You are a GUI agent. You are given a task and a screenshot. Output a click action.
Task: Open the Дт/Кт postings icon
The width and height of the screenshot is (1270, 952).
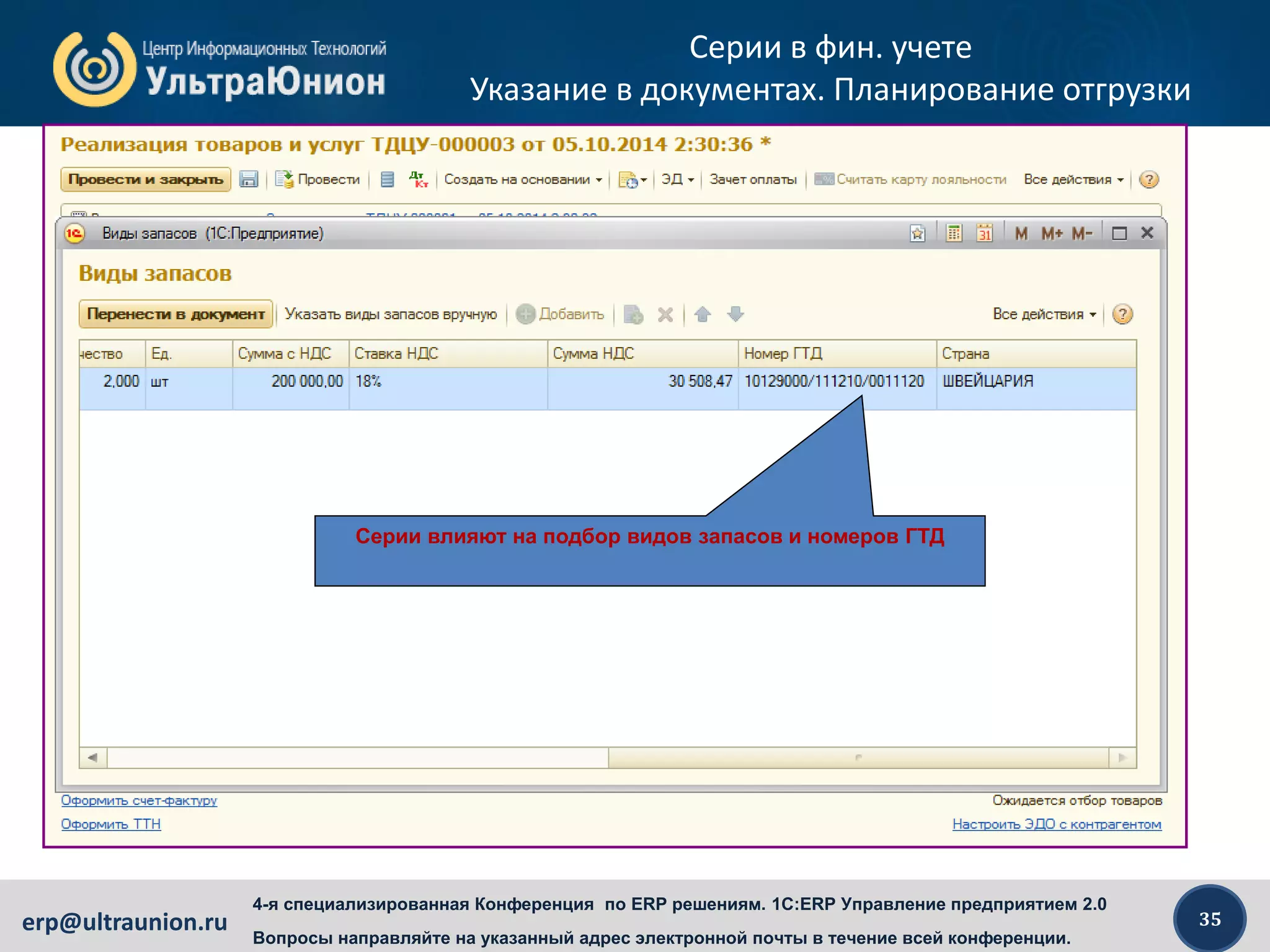(419, 180)
